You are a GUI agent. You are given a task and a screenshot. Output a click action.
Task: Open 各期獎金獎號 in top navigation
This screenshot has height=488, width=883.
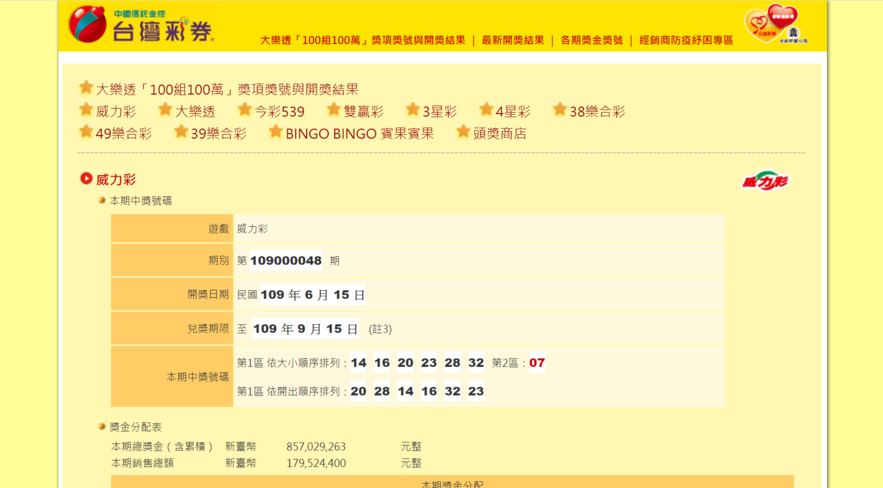591,40
